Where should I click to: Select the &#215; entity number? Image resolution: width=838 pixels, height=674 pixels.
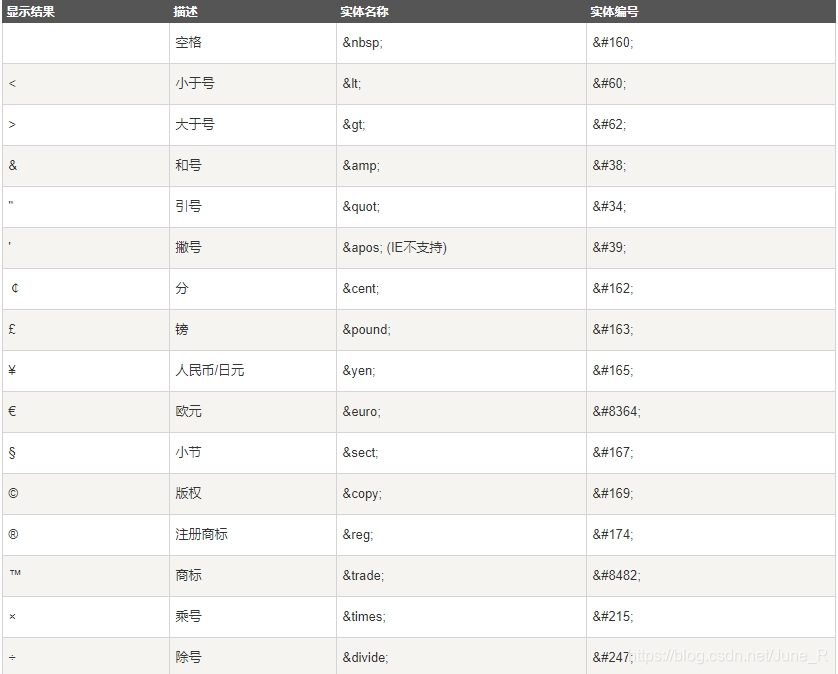613,617
